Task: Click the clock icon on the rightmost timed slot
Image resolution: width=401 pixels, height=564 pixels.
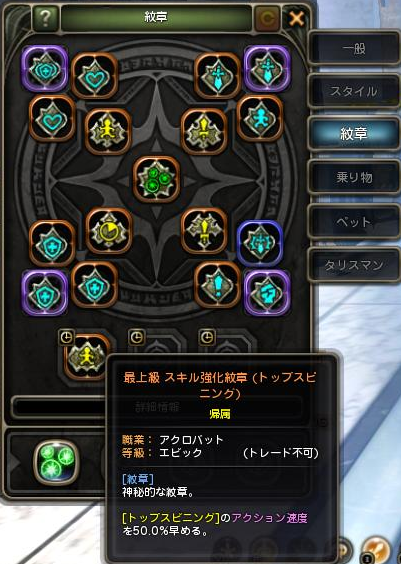Action: click(x=207, y=337)
